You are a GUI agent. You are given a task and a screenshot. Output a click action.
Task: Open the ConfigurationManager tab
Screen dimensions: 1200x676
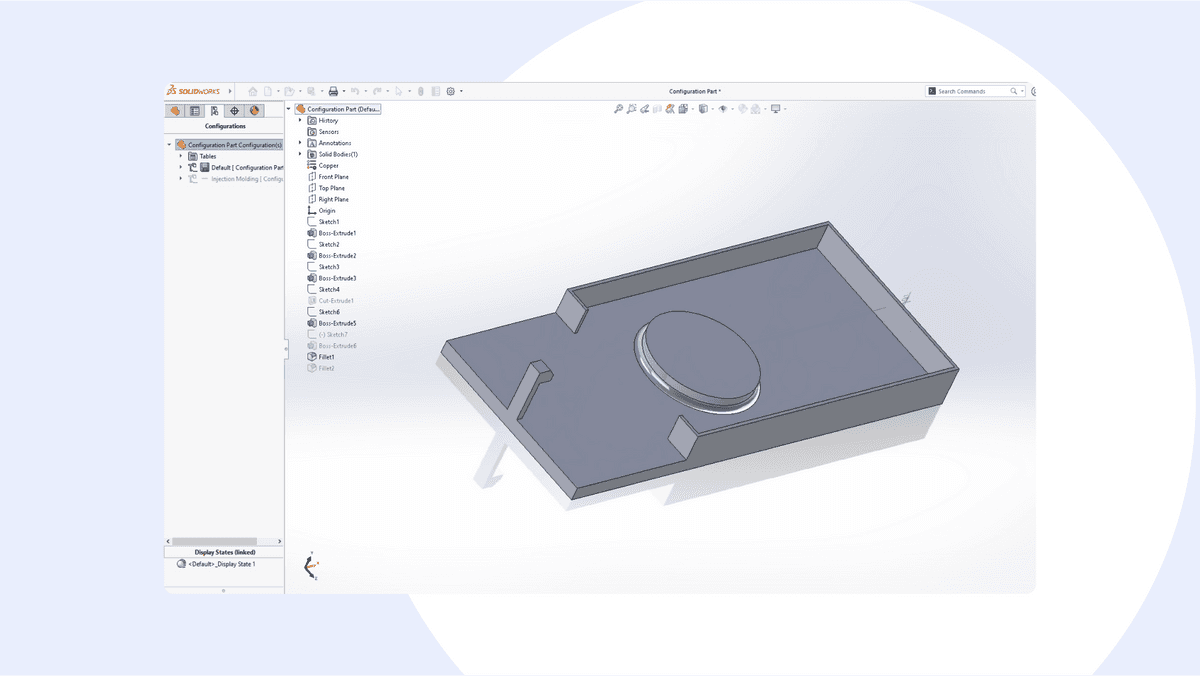tap(214, 111)
